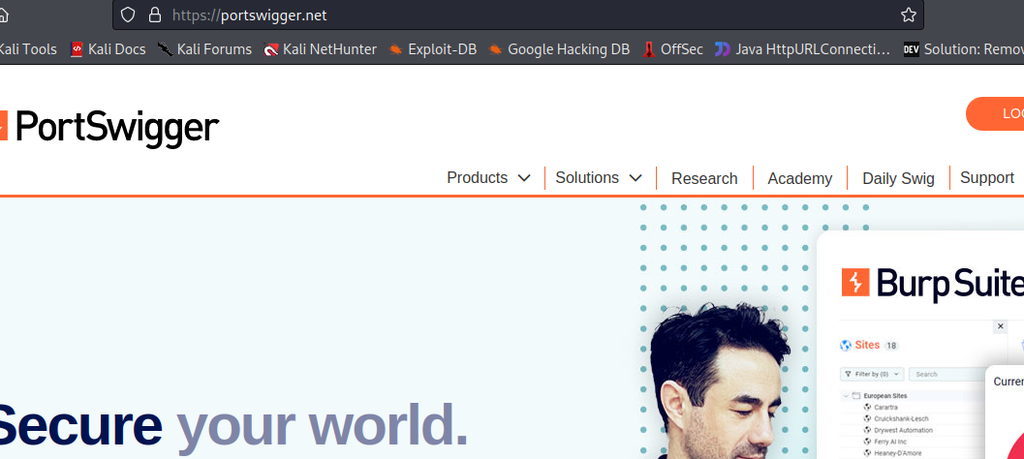
Task: Click the globe icon beside Sites
Action: [x=846, y=345]
